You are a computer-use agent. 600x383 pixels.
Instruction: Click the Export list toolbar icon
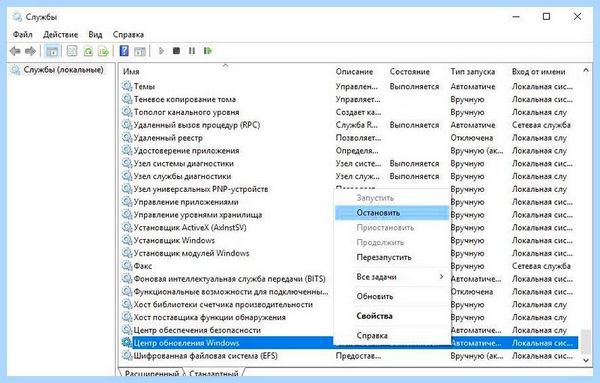coord(103,51)
